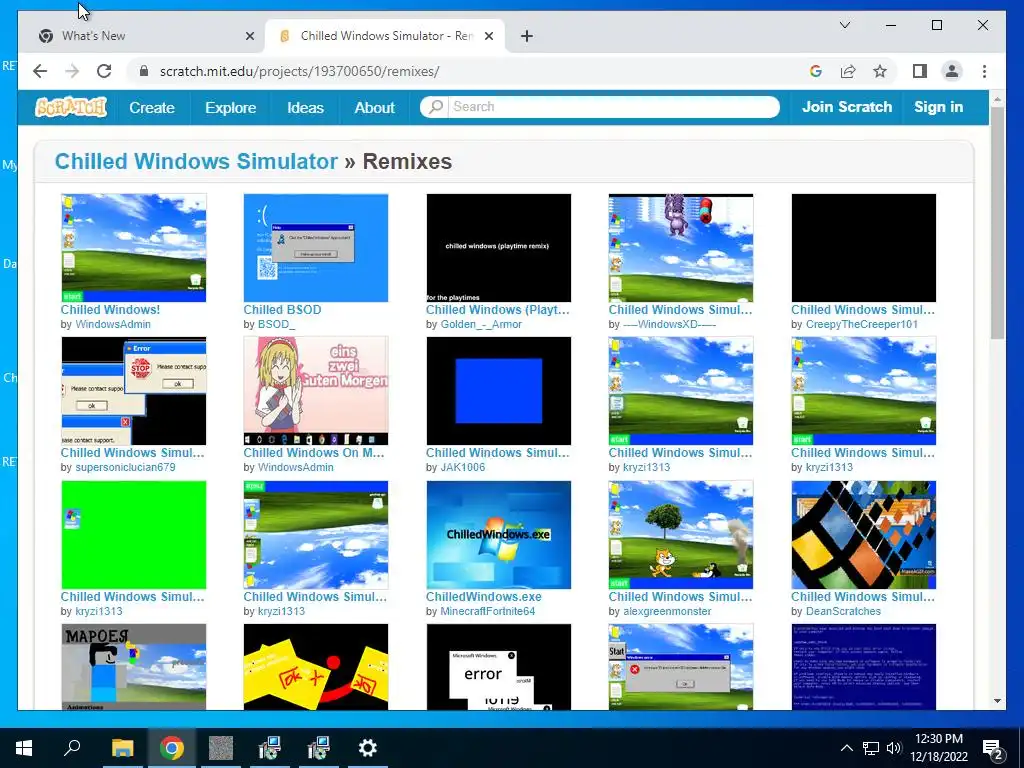Open Settings gear in taskbar
Viewport: 1024px width, 768px height.
point(368,748)
